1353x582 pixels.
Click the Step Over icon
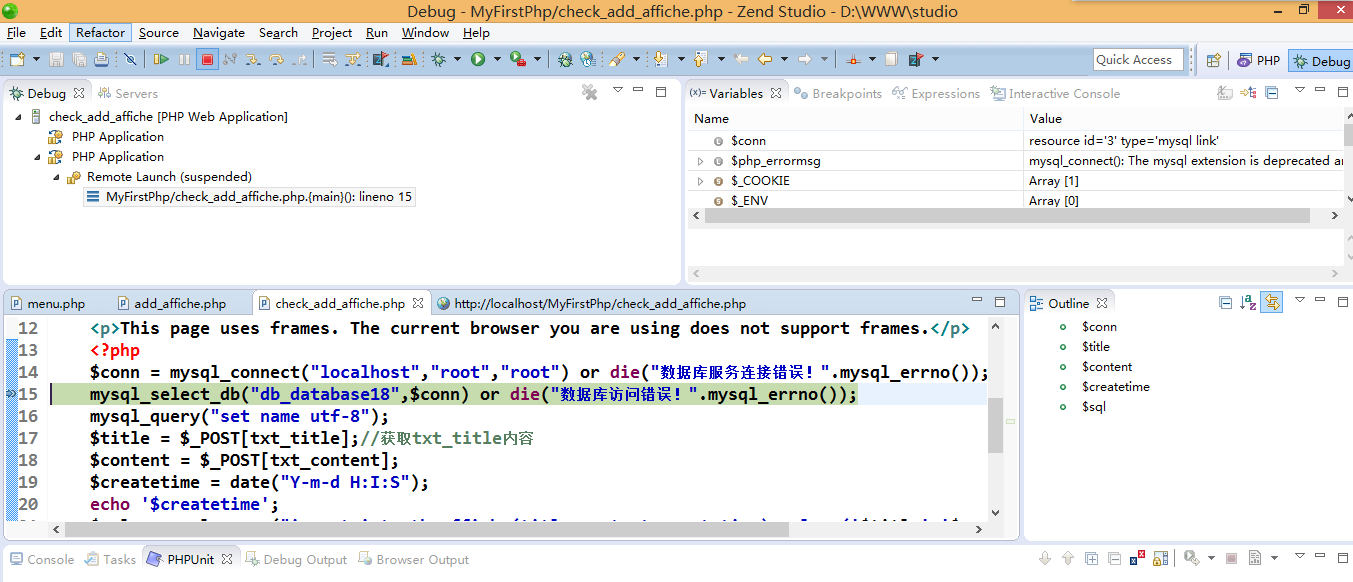(x=277, y=60)
